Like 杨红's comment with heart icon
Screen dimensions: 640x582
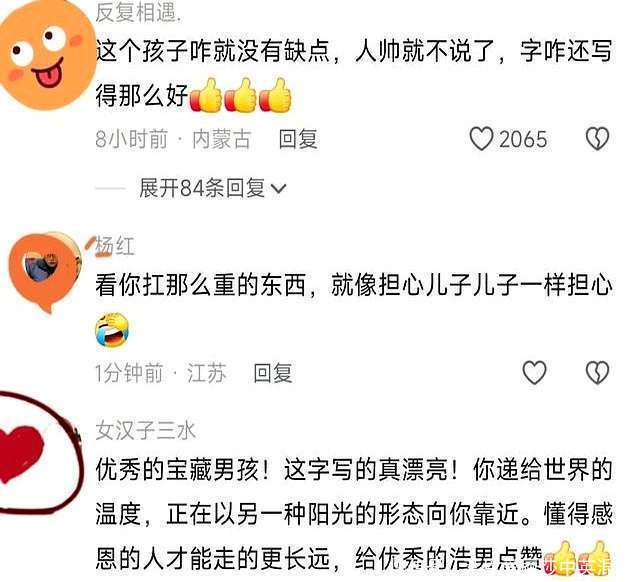click(x=534, y=373)
